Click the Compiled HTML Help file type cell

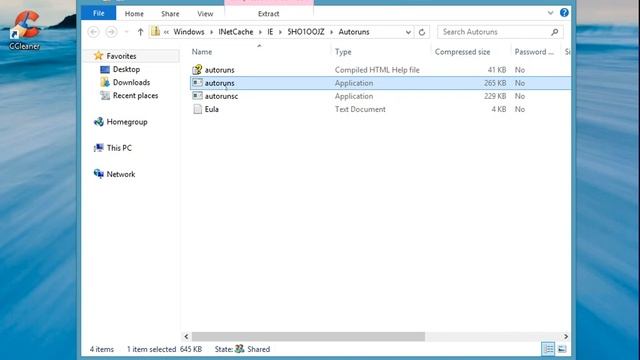[x=377, y=70]
